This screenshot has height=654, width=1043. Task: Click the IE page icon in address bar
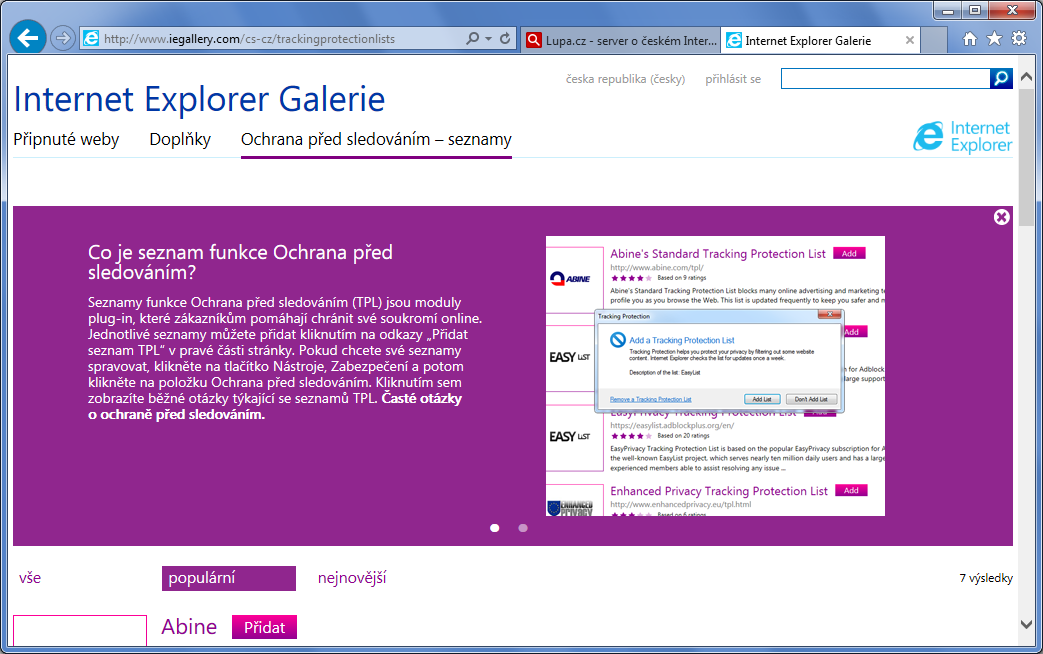91,39
